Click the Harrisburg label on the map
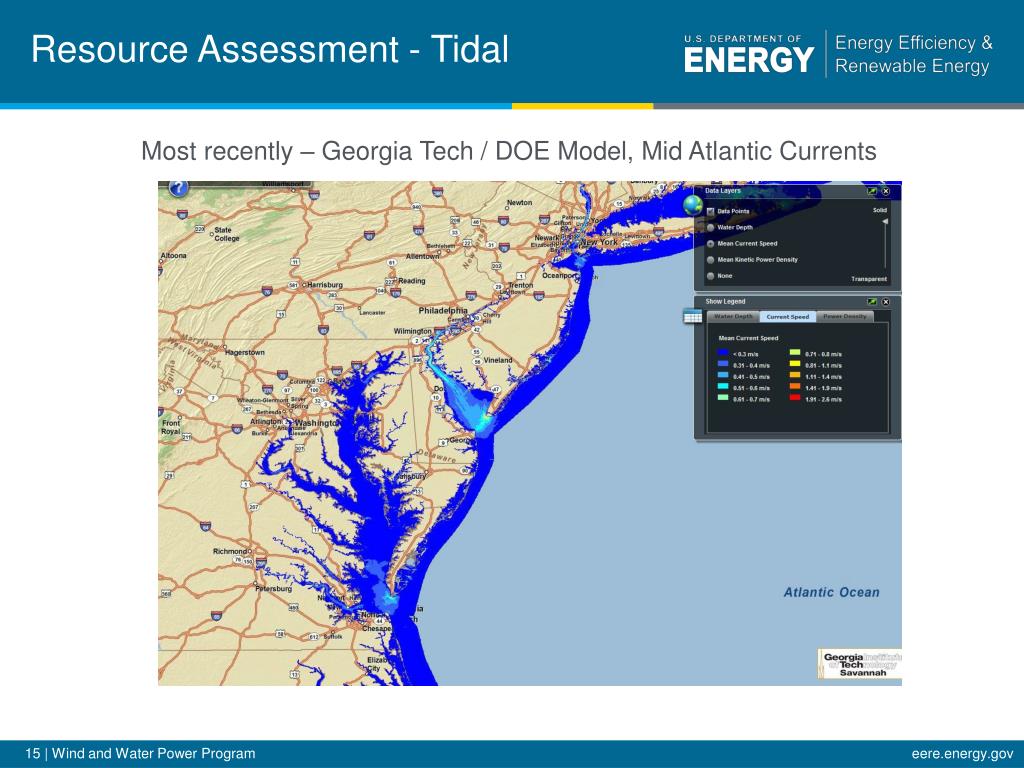 coord(325,285)
